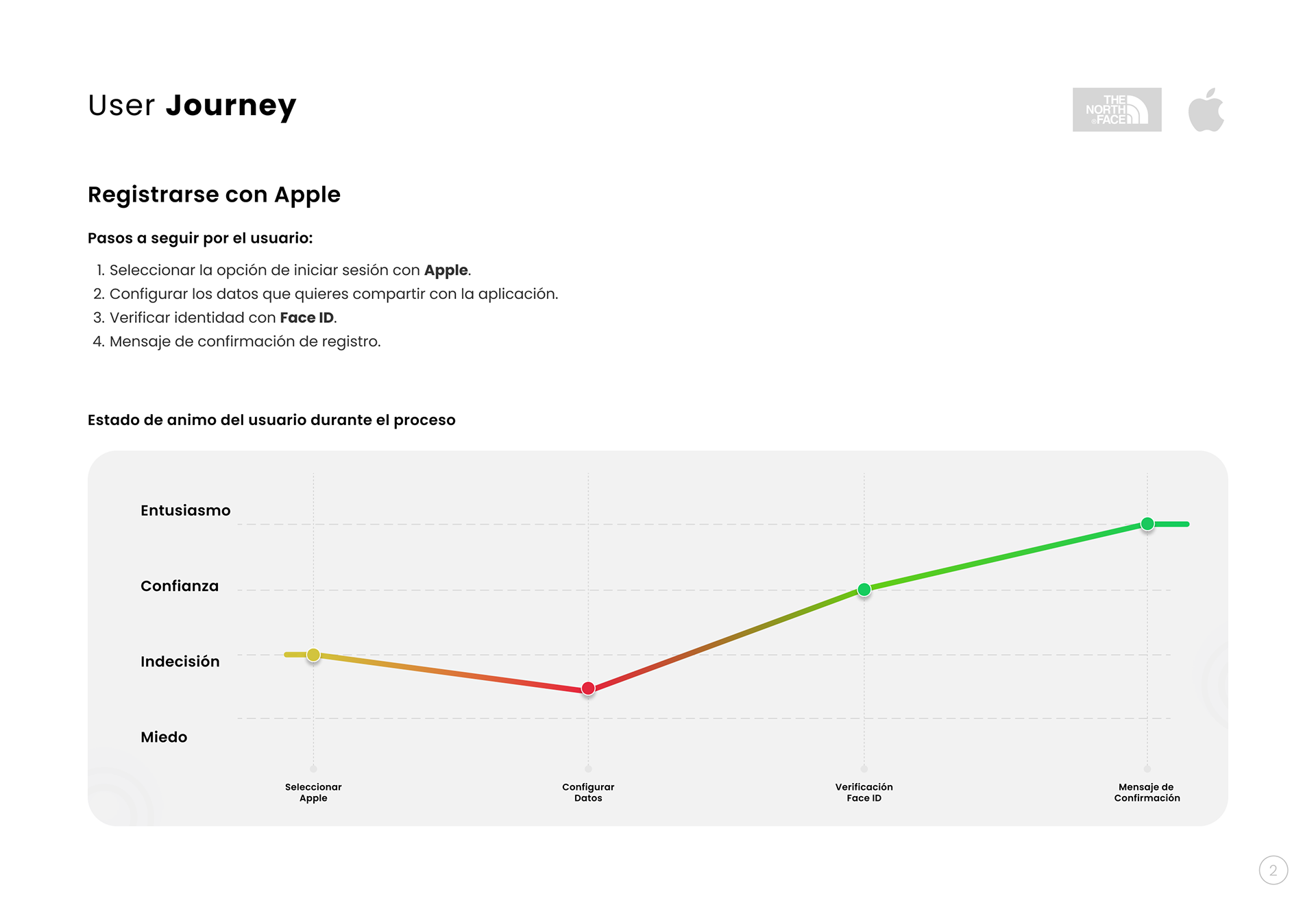The height and width of the screenshot is (914, 1316).
Task: Click the Configurar Datos step label
Action: click(588, 792)
